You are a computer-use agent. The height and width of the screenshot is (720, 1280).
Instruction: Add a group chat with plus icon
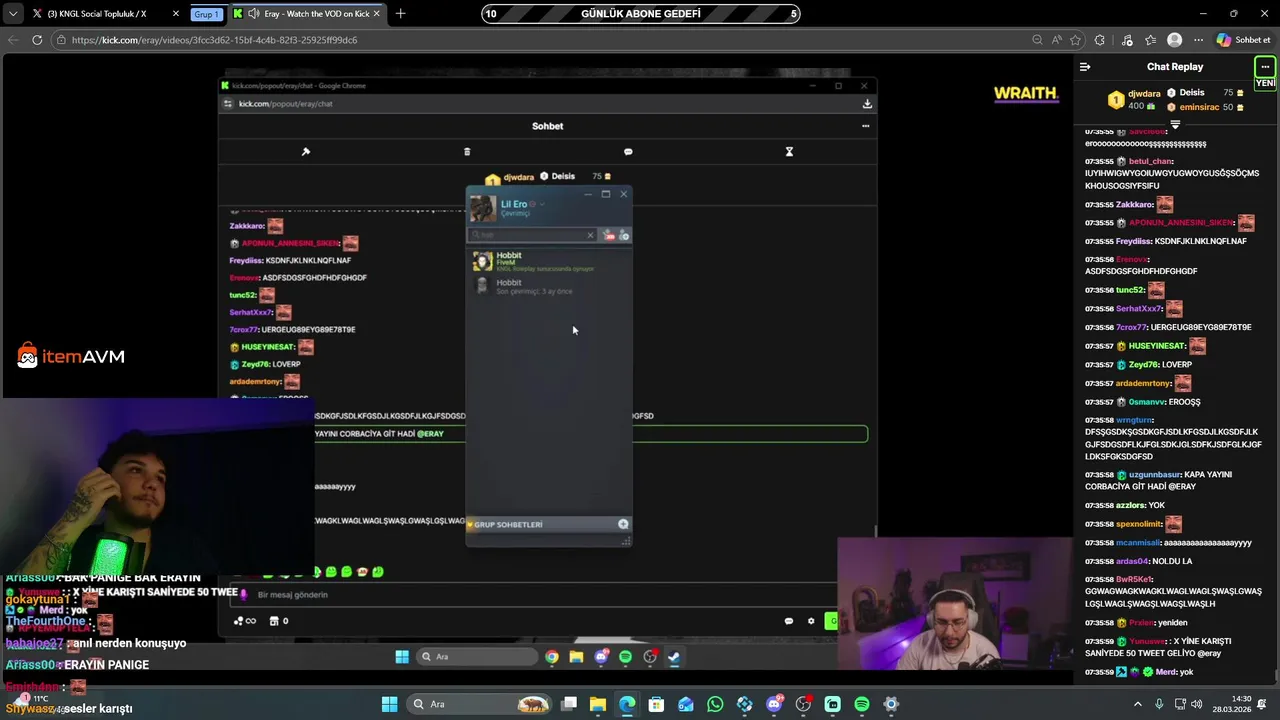click(623, 524)
